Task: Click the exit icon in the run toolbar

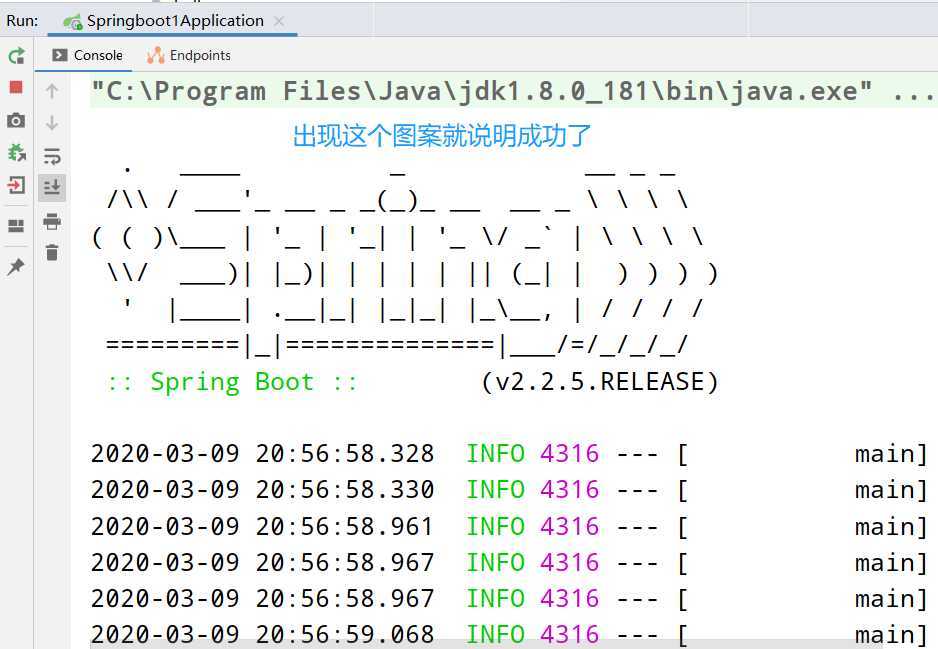Action: coord(16,185)
